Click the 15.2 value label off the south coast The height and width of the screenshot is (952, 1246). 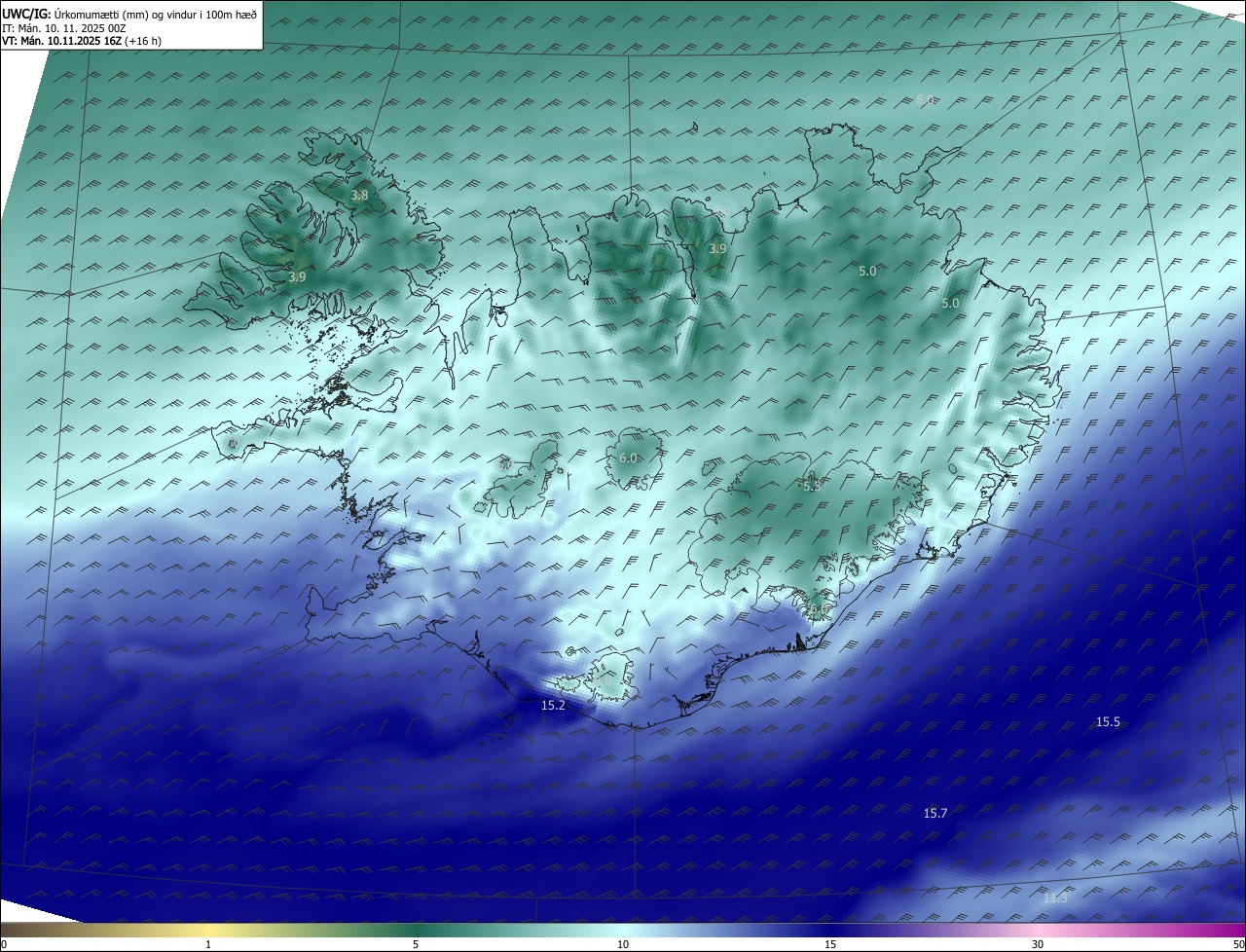click(553, 706)
